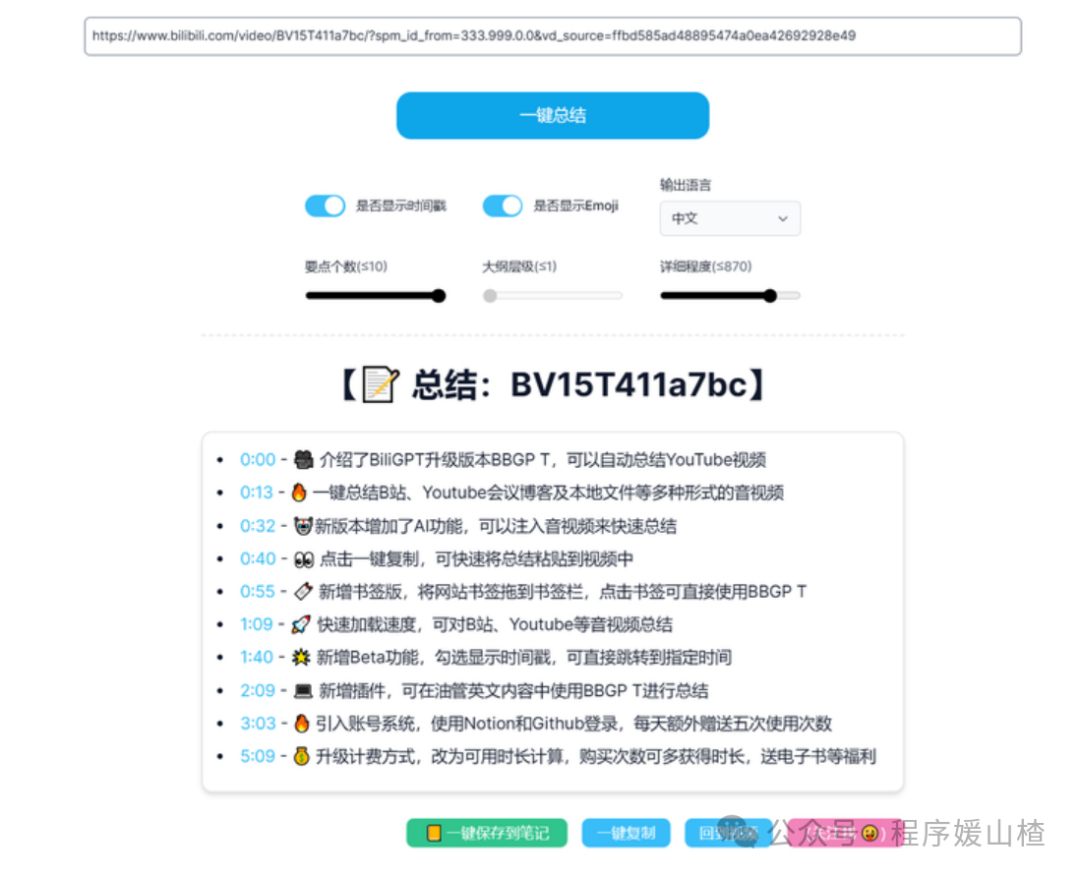Jump to timestamp 0:00
The image size is (1080, 876).
point(258,459)
